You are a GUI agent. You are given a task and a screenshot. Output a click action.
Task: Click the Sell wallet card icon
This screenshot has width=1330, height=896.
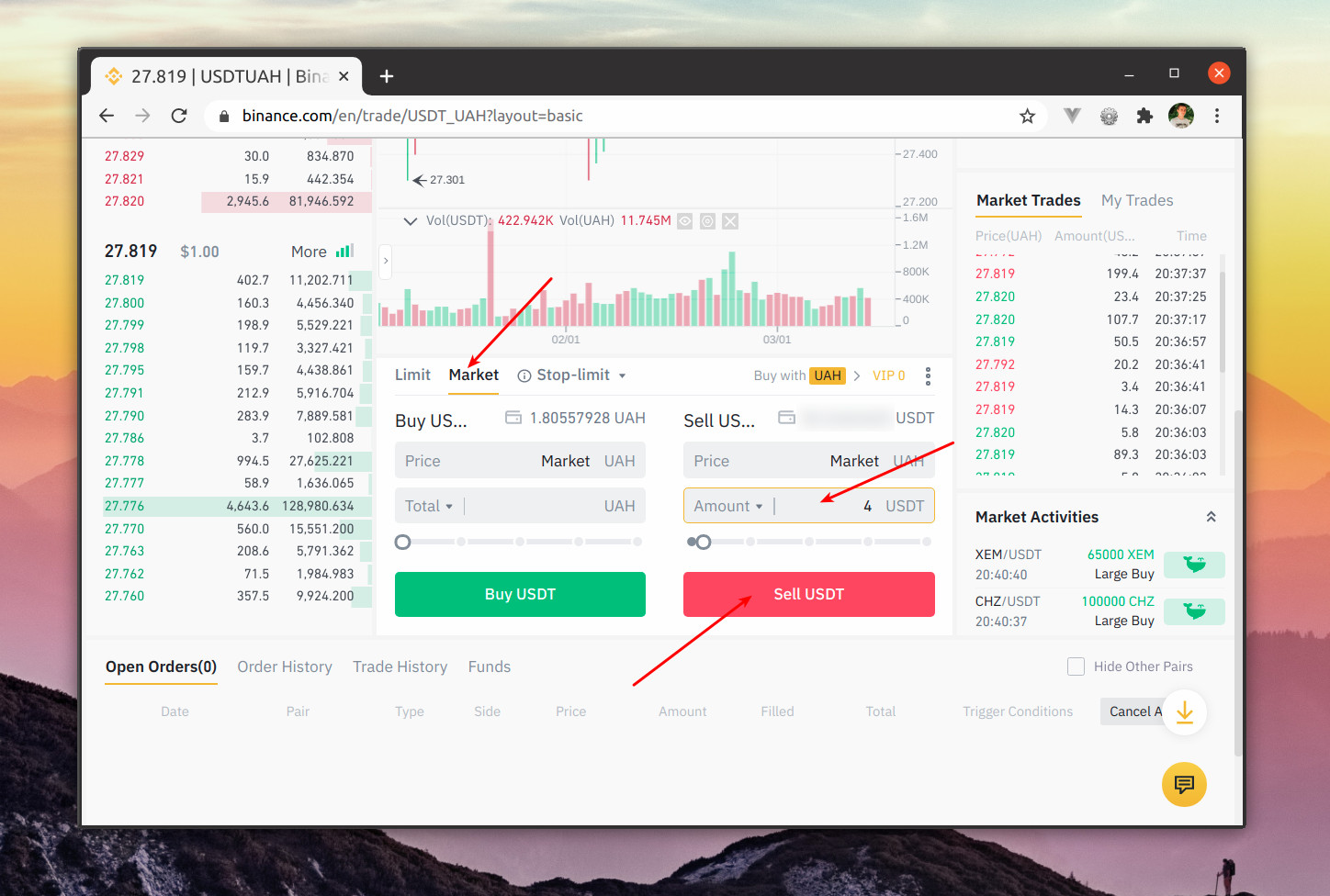click(x=786, y=418)
